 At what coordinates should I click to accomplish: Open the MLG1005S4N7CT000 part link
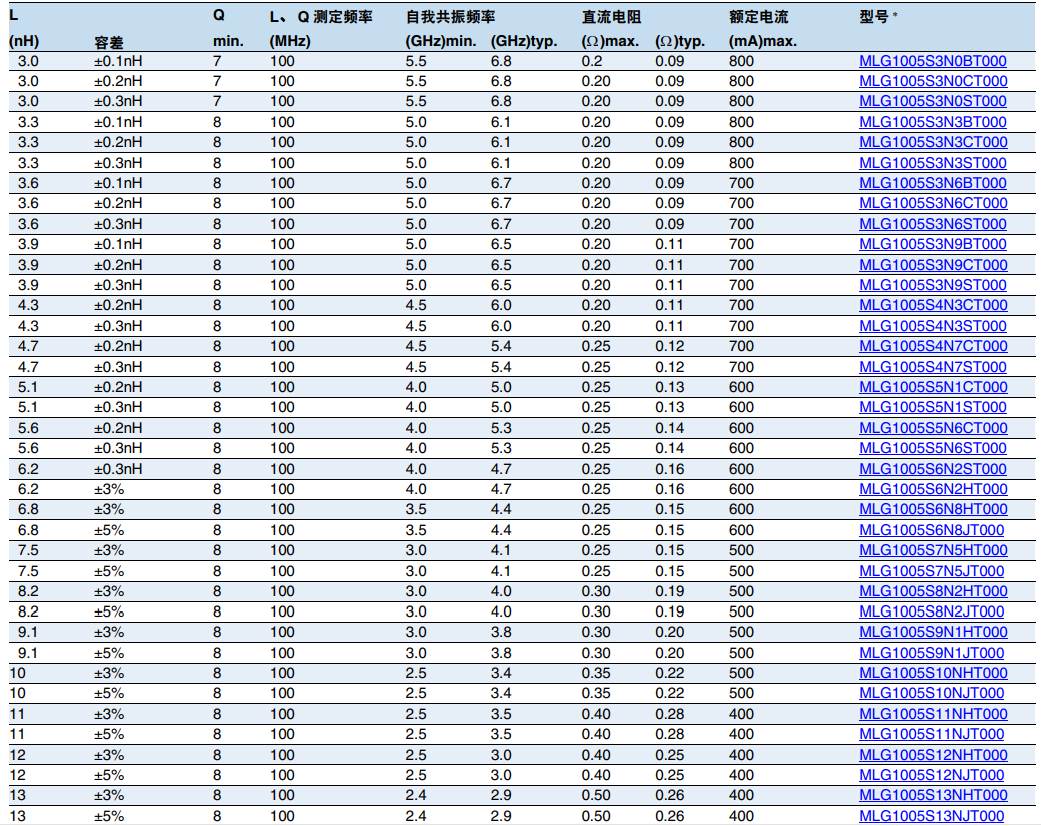[933, 346]
